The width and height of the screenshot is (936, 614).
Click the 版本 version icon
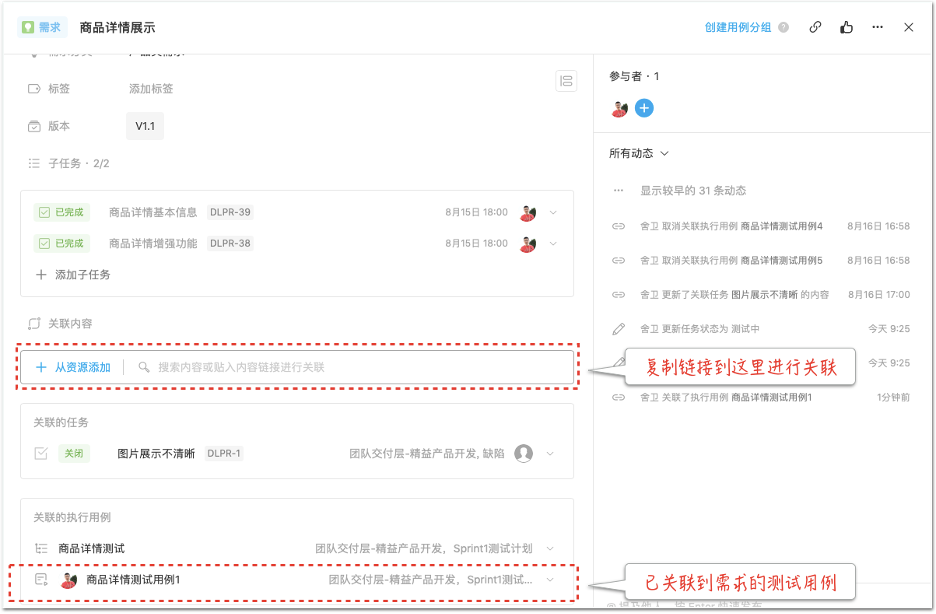[x=34, y=126]
